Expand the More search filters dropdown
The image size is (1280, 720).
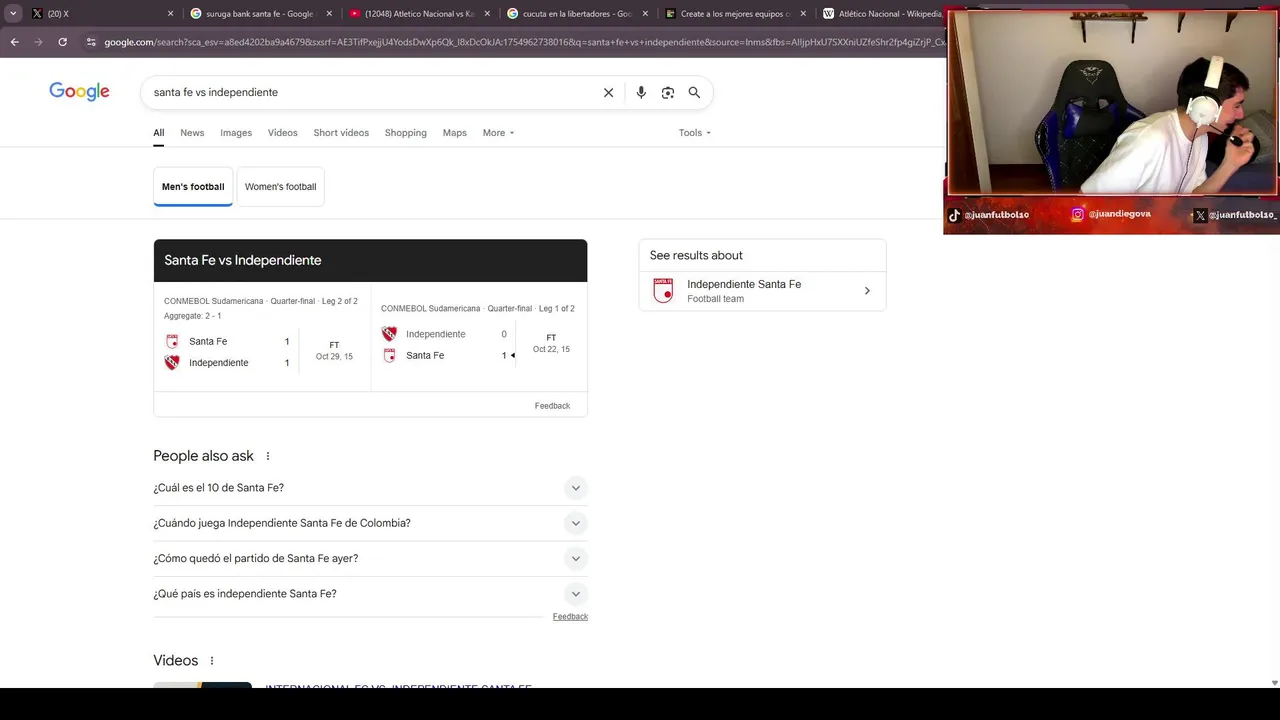tap(498, 132)
